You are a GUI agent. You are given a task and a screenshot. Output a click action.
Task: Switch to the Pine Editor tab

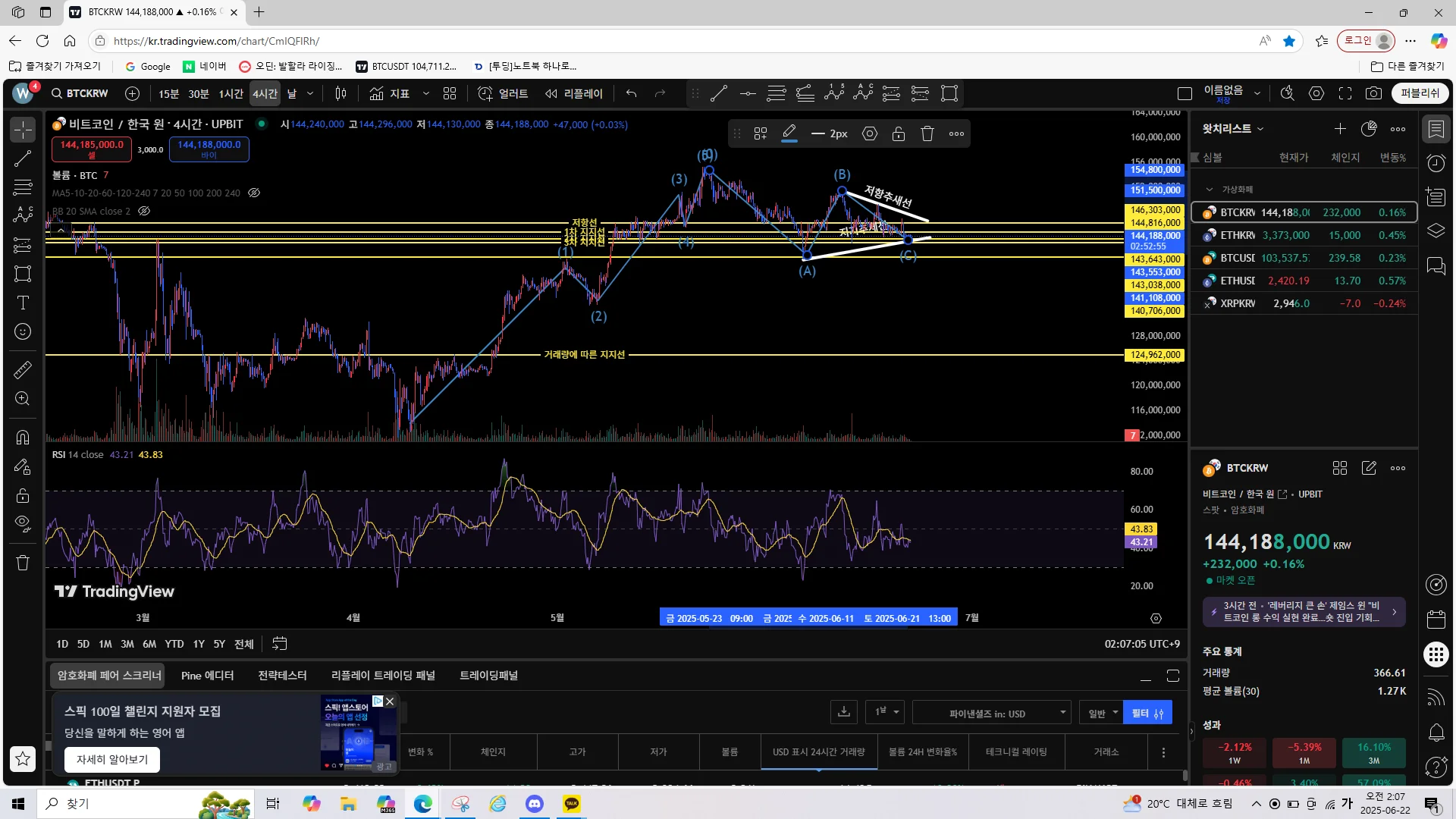coord(207,675)
